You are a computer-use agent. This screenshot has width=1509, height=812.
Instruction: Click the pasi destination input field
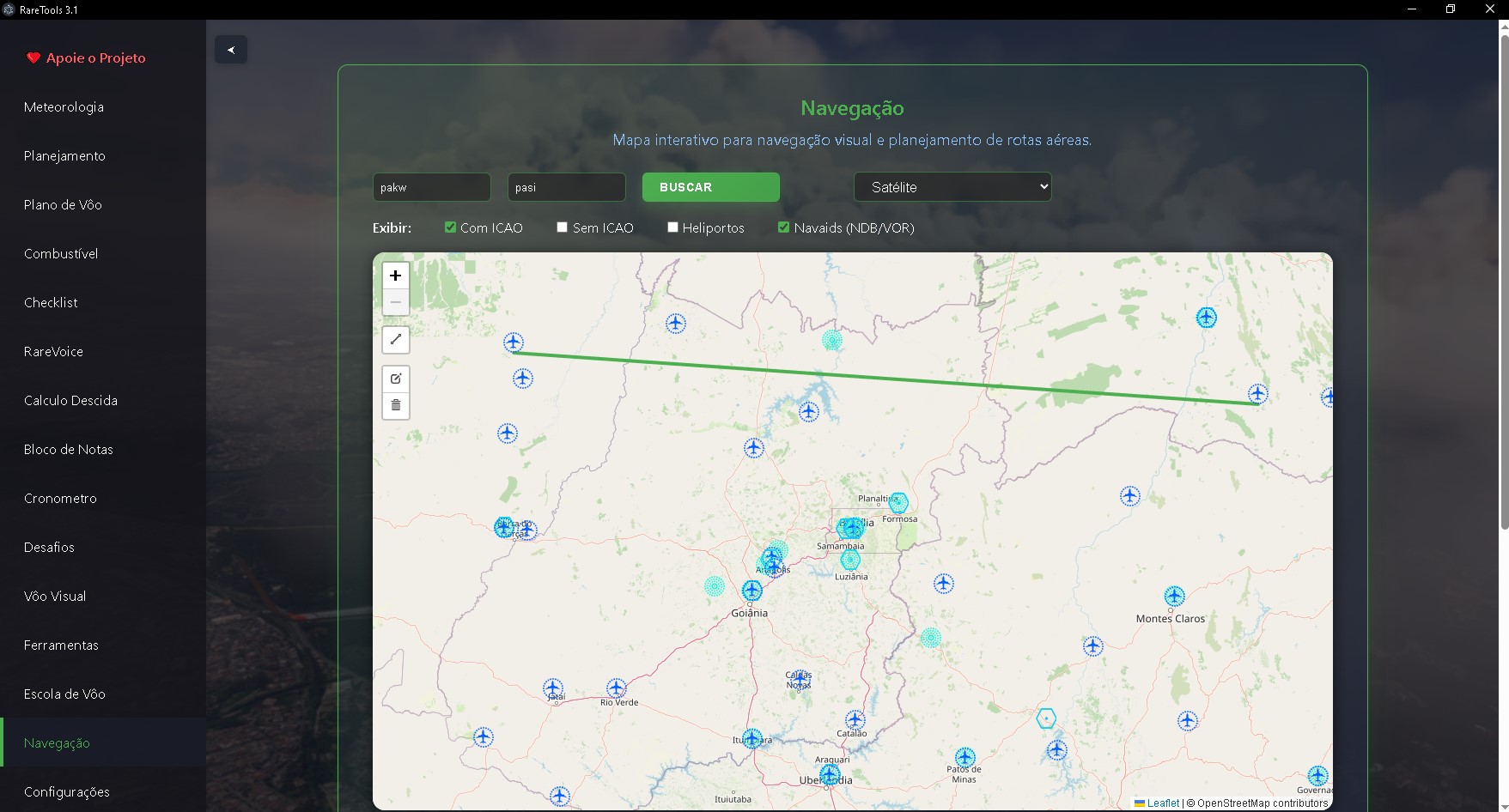(566, 186)
